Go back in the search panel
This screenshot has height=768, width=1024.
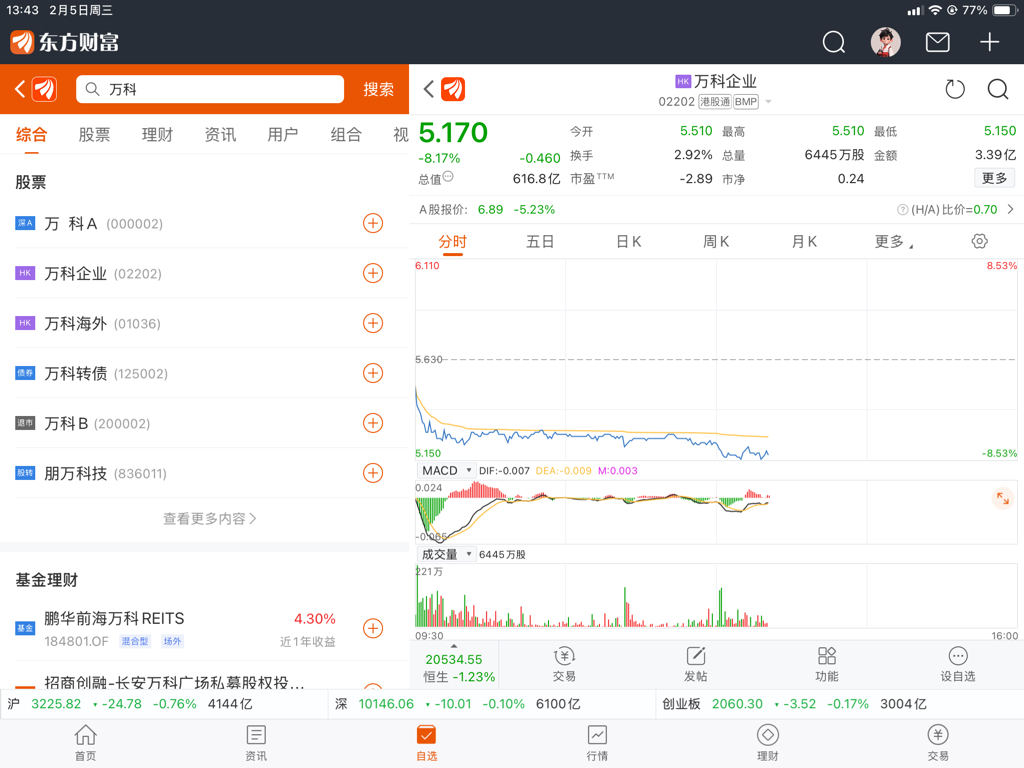coord(20,89)
